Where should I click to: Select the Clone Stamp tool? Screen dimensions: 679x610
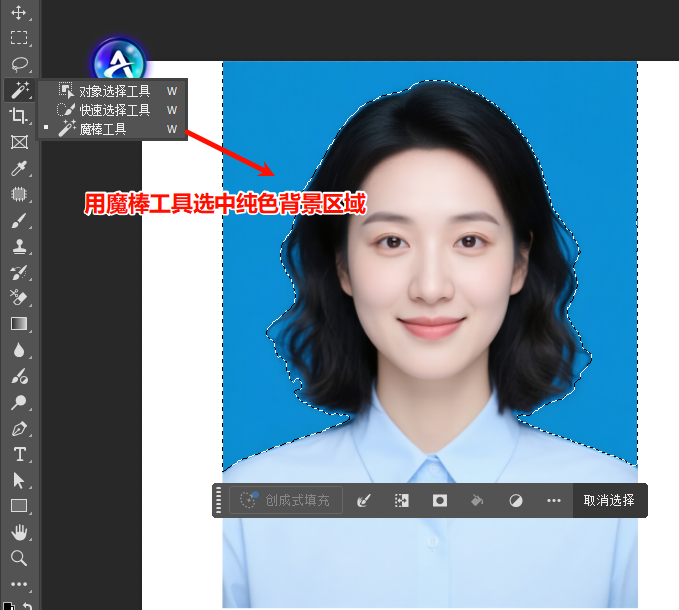click(x=18, y=246)
